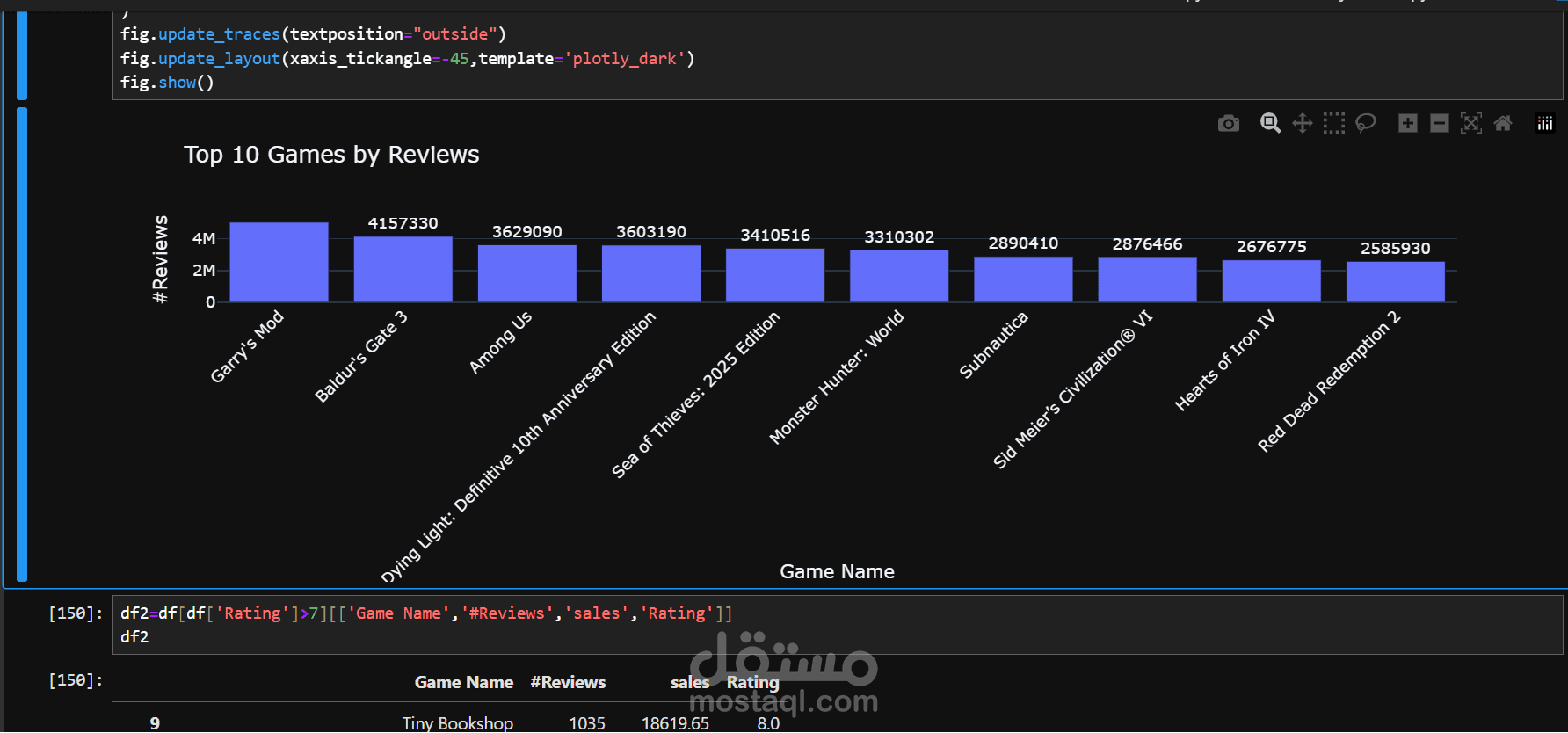The height and width of the screenshot is (733, 1568).
Task: Click the fig.update_traces code line
Action: click(314, 34)
